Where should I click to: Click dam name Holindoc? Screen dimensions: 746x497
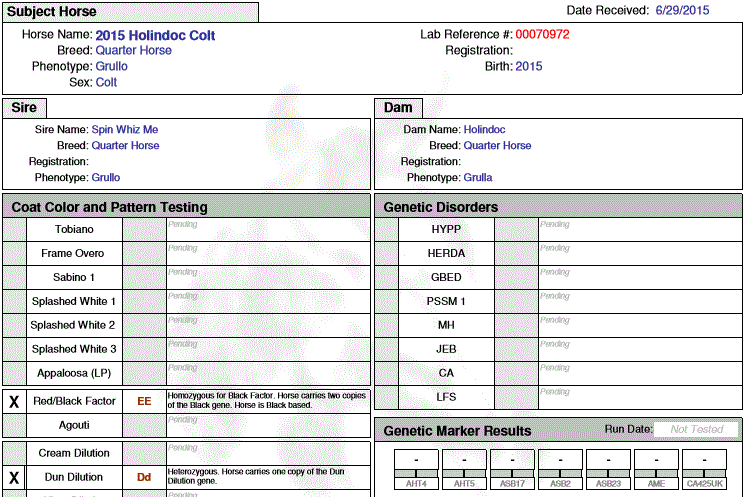click(x=484, y=129)
